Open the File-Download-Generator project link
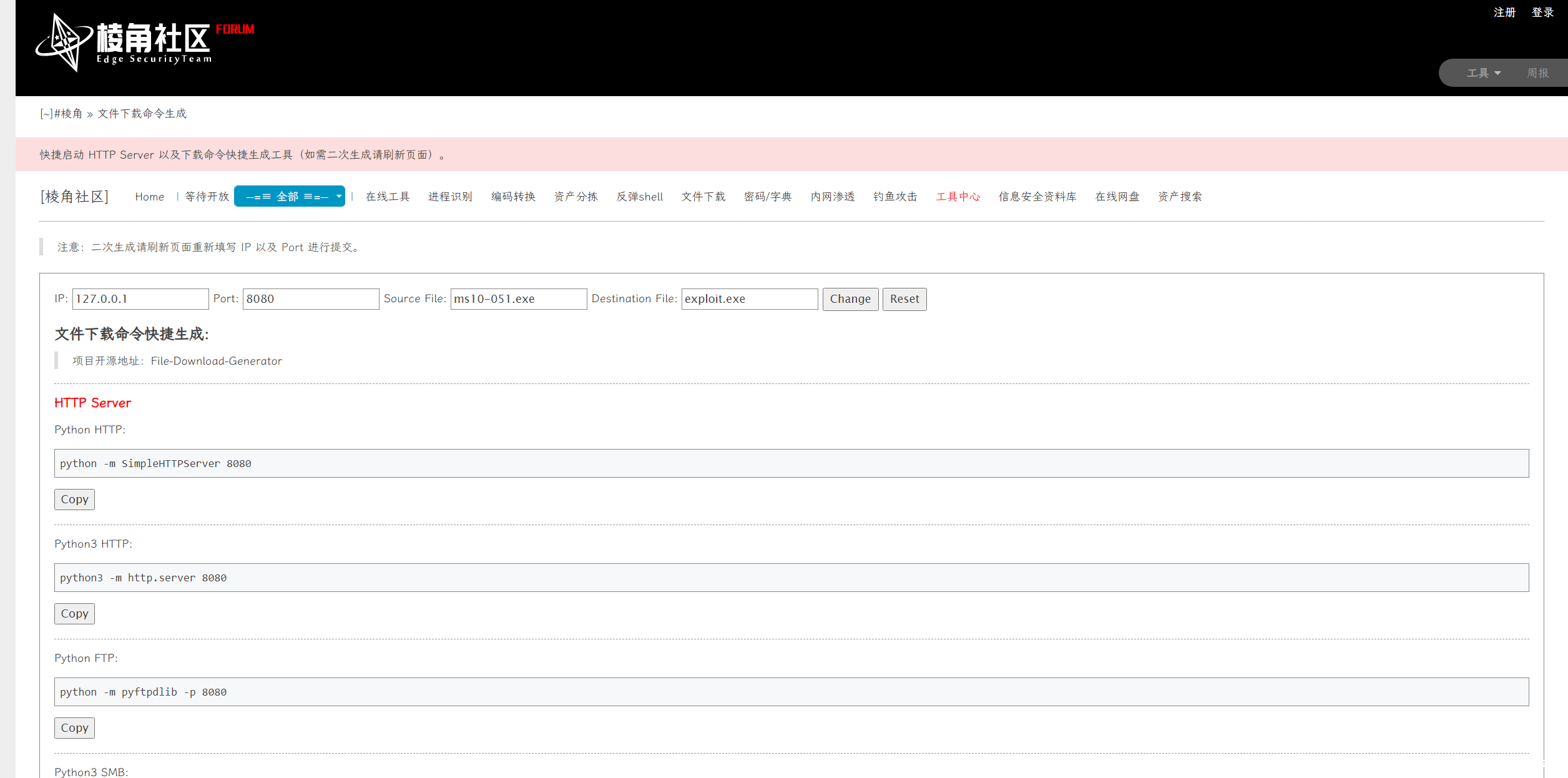The width and height of the screenshot is (1568, 778). (216, 361)
